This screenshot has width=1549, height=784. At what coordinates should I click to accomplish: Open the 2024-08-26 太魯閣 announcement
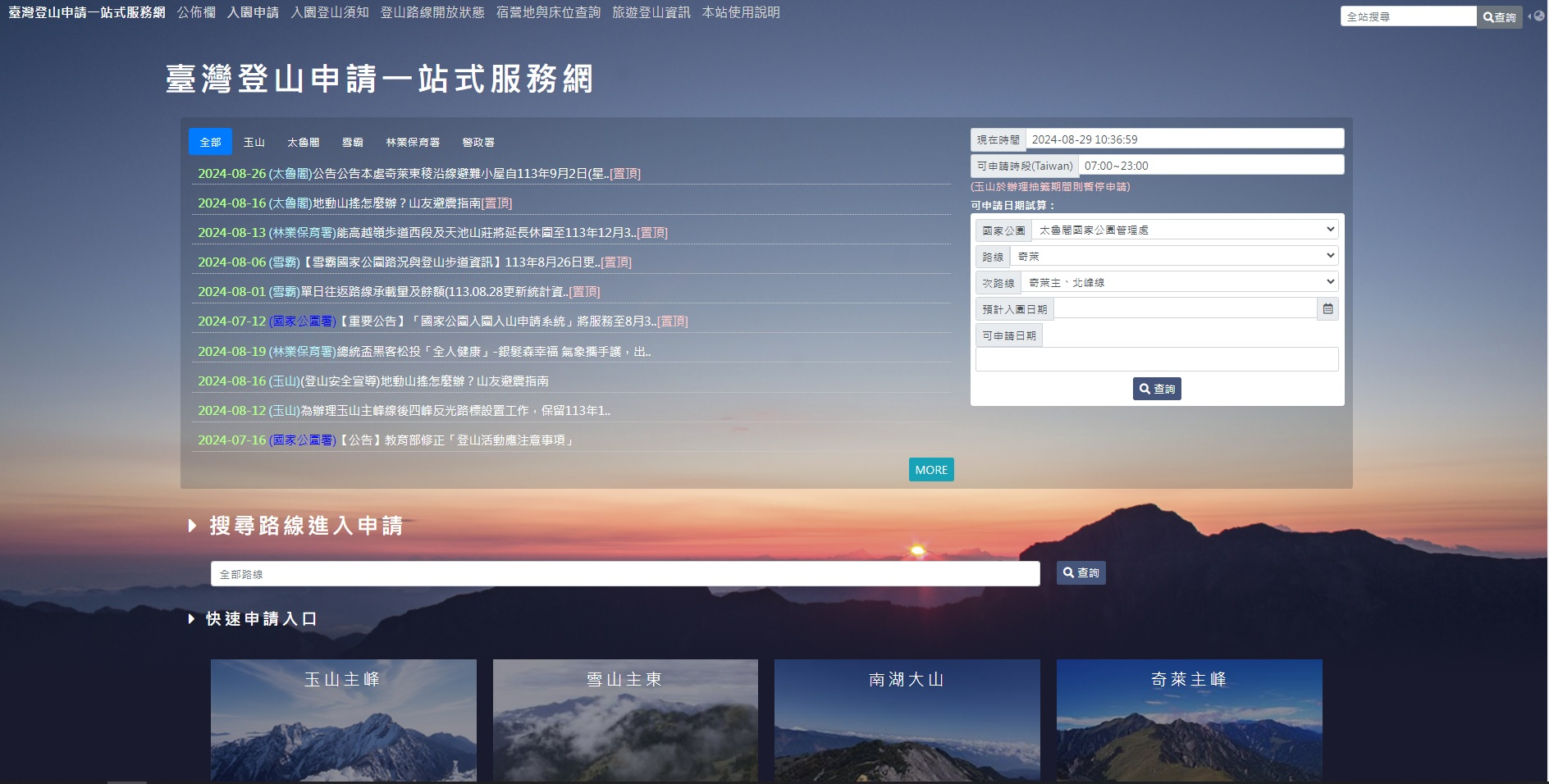pyautogui.click(x=418, y=174)
